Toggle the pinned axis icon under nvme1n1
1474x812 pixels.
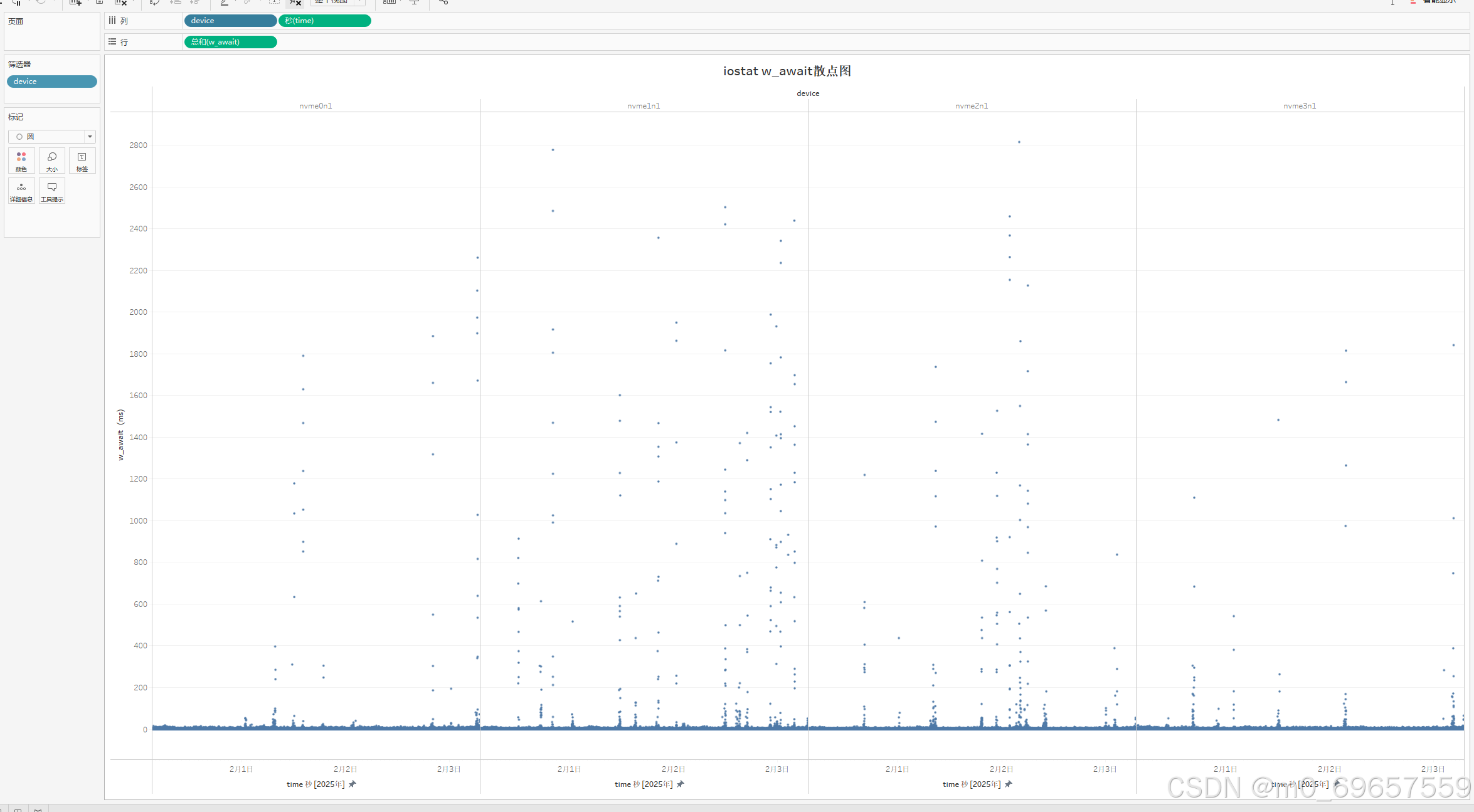coord(681,784)
